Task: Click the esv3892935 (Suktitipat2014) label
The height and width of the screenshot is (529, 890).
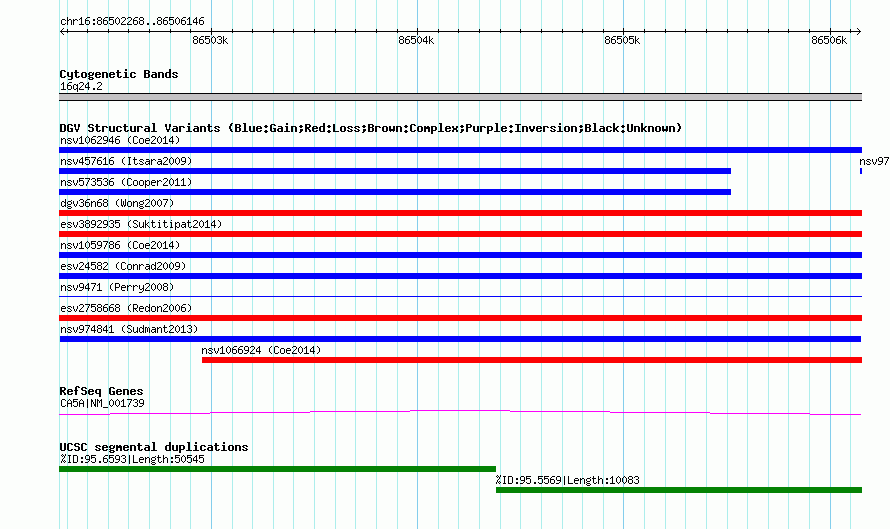Action: [x=141, y=224]
